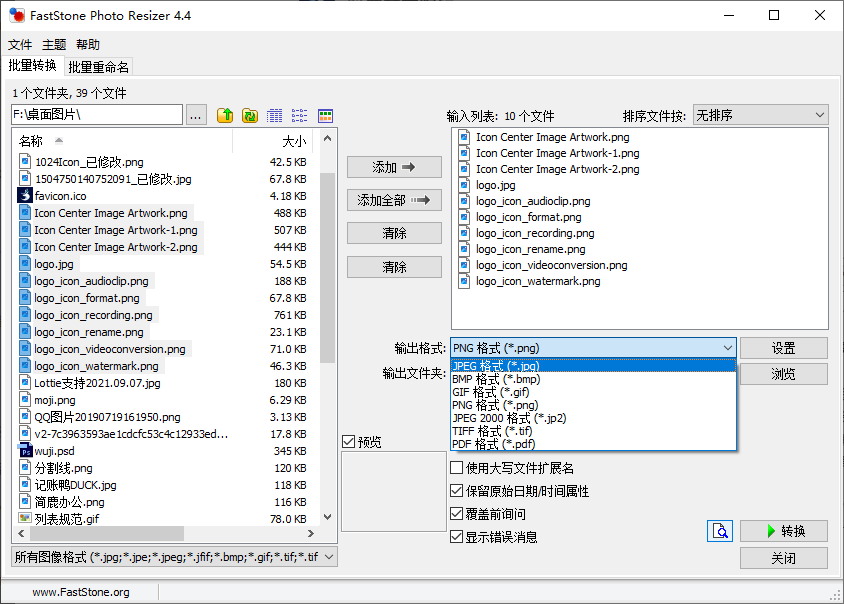Click the favicon.ico file icon
The height and width of the screenshot is (604, 844).
tap(25, 196)
